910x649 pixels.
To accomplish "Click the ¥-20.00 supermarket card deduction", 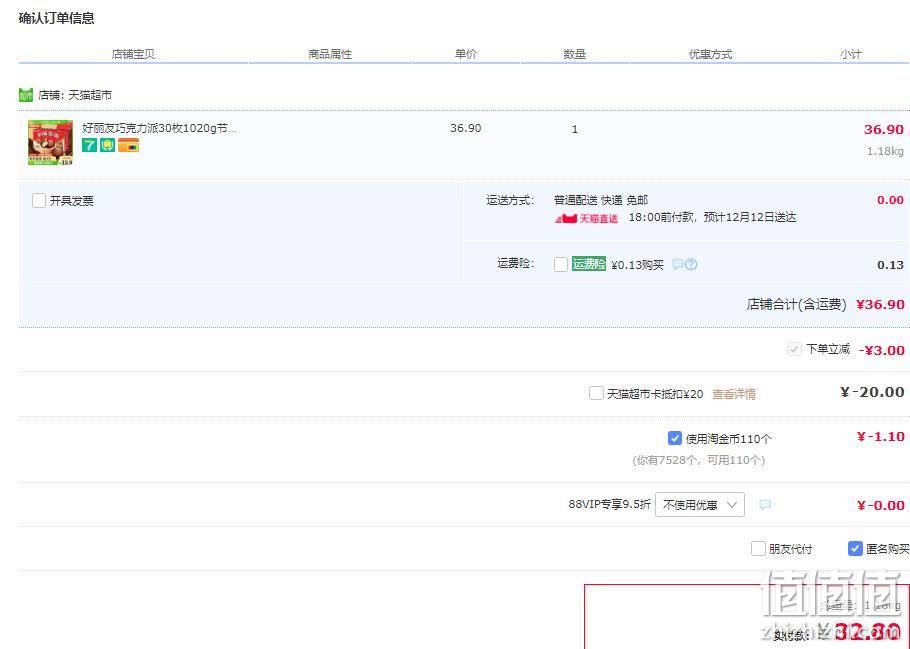I will tap(872, 392).
